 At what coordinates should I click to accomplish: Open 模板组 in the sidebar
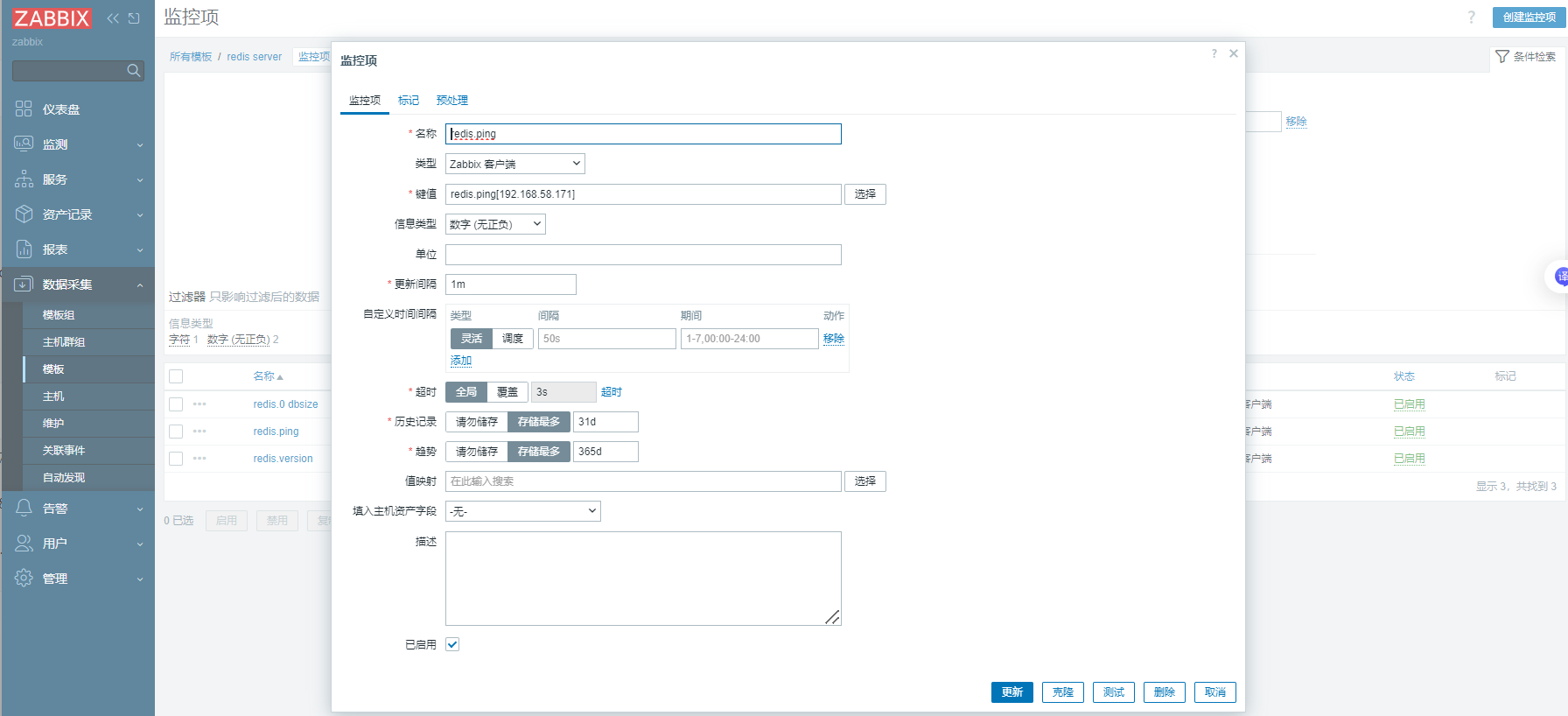point(59,315)
